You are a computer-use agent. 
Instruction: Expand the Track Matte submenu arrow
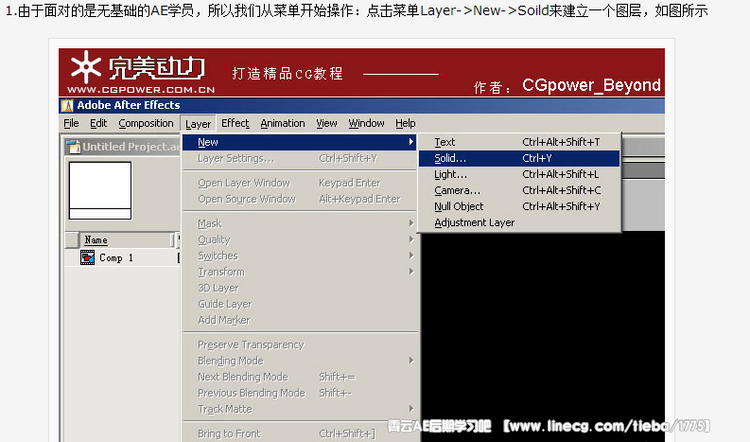click(x=411, y=409)
